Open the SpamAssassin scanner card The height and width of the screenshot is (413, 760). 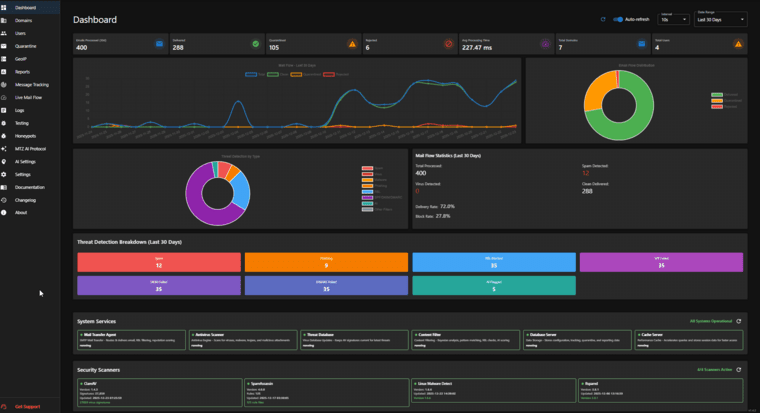[x=327, y=392]
